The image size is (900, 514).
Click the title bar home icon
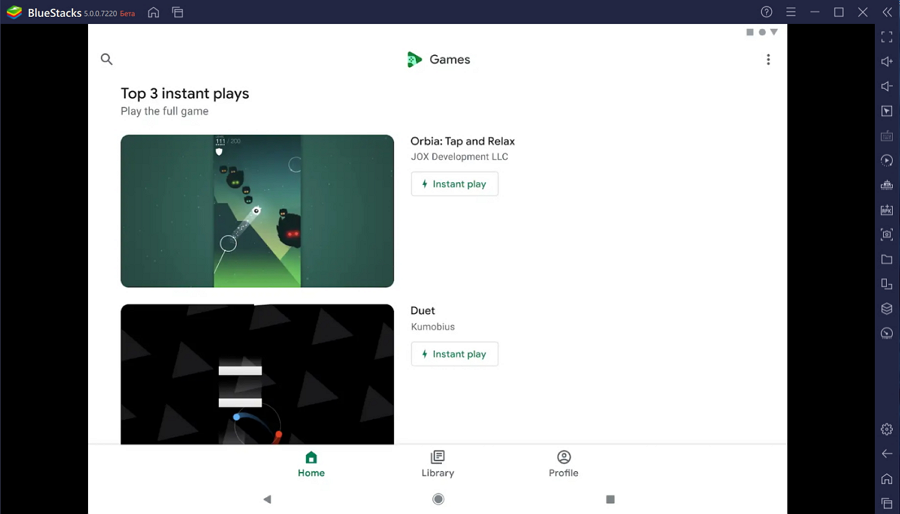pyautogui.click(x=153, y=12)
